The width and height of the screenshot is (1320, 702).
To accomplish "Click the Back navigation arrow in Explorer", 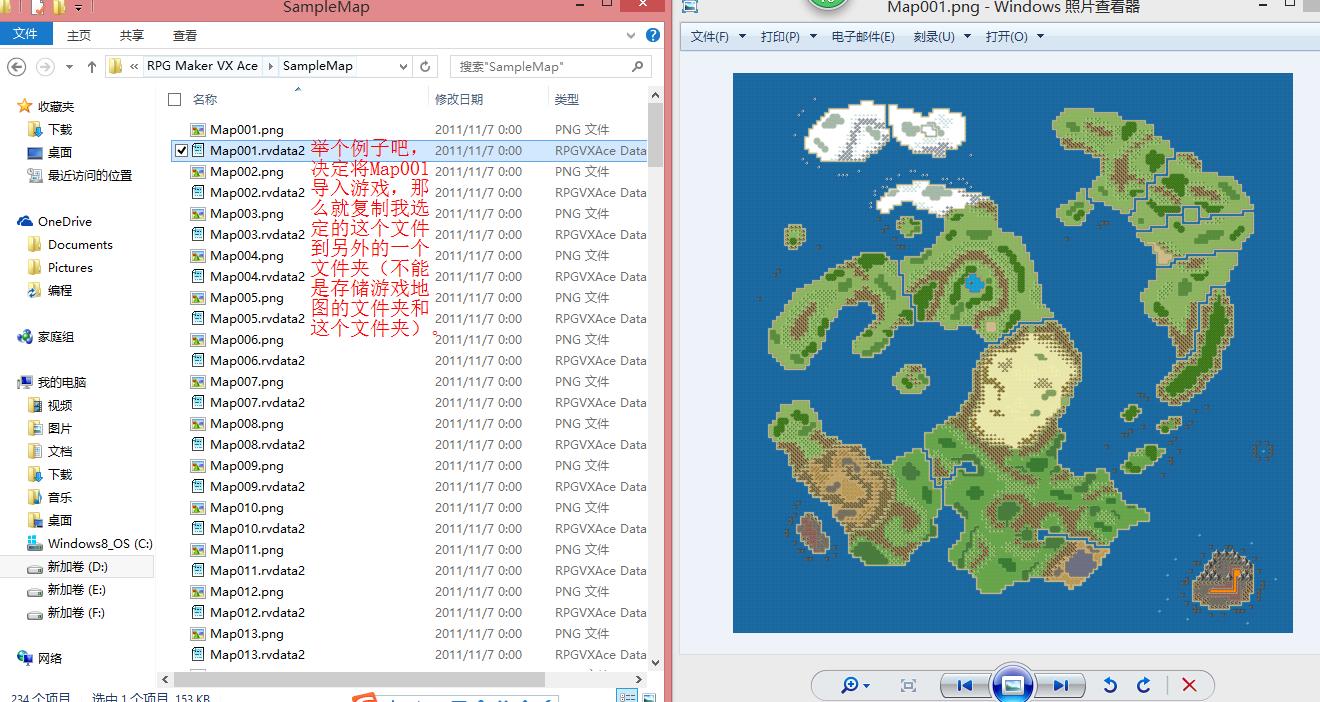I will click(x=16, y=66).
